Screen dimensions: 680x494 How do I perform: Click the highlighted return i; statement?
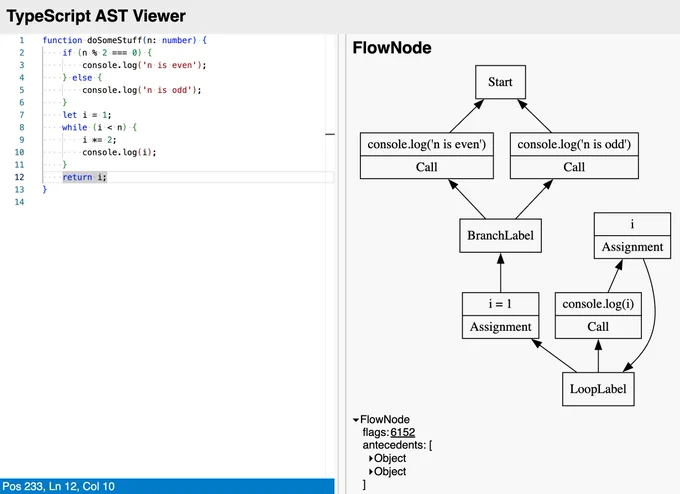[85, 177]
